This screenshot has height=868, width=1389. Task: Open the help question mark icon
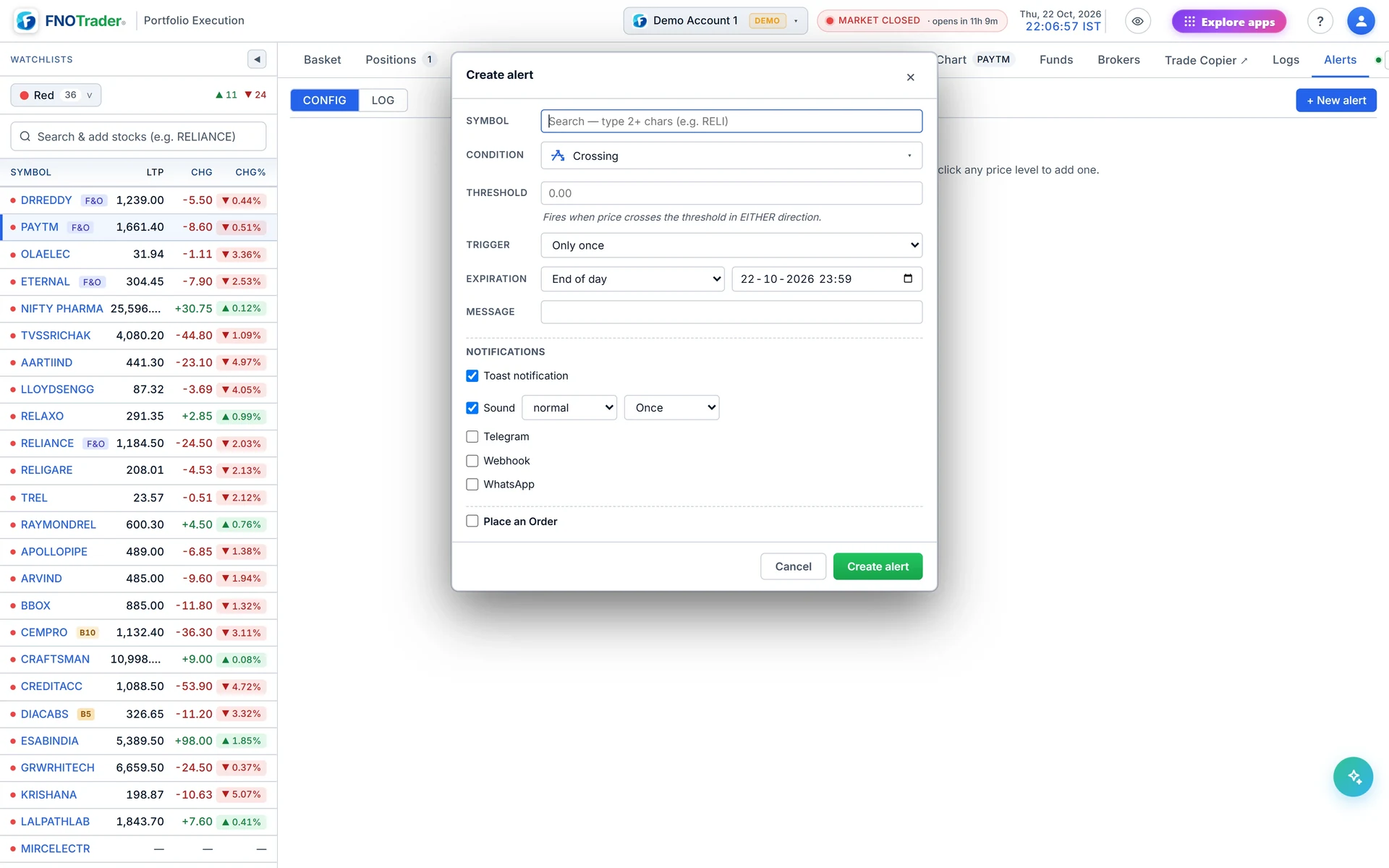(1320, 21)
